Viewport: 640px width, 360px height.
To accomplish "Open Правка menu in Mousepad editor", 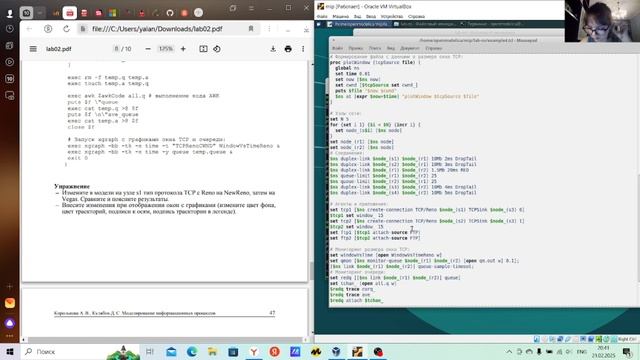I will (x=356, y=48).
